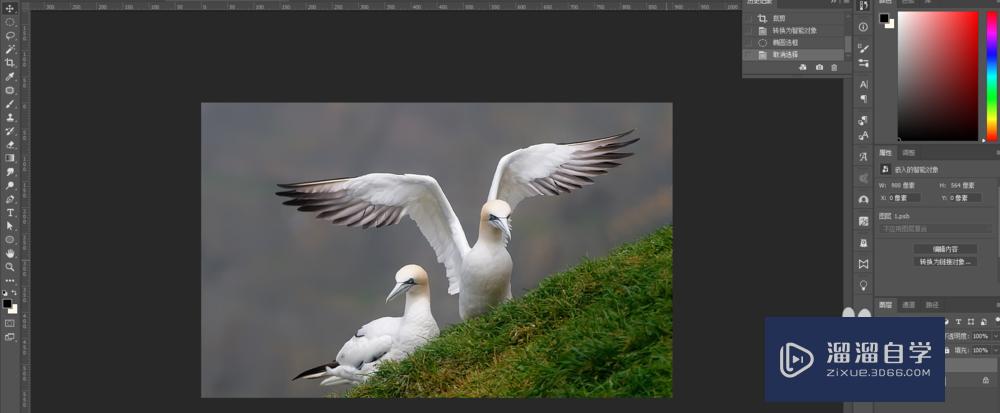Open the bow-tie shaped panel icon
The height and width of the screenshot is (413, 1000).
(864, 264)
